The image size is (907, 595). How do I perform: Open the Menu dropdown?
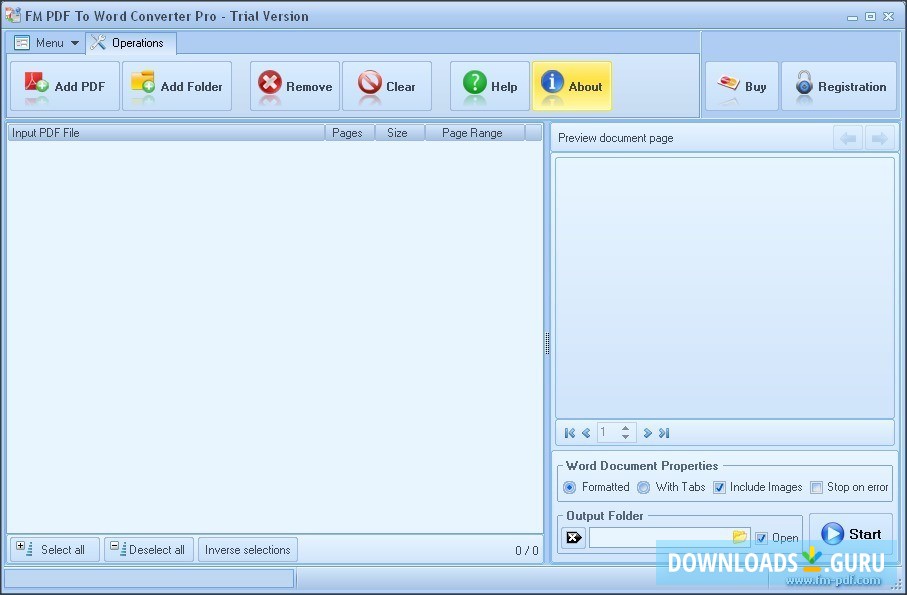[46, 43]
